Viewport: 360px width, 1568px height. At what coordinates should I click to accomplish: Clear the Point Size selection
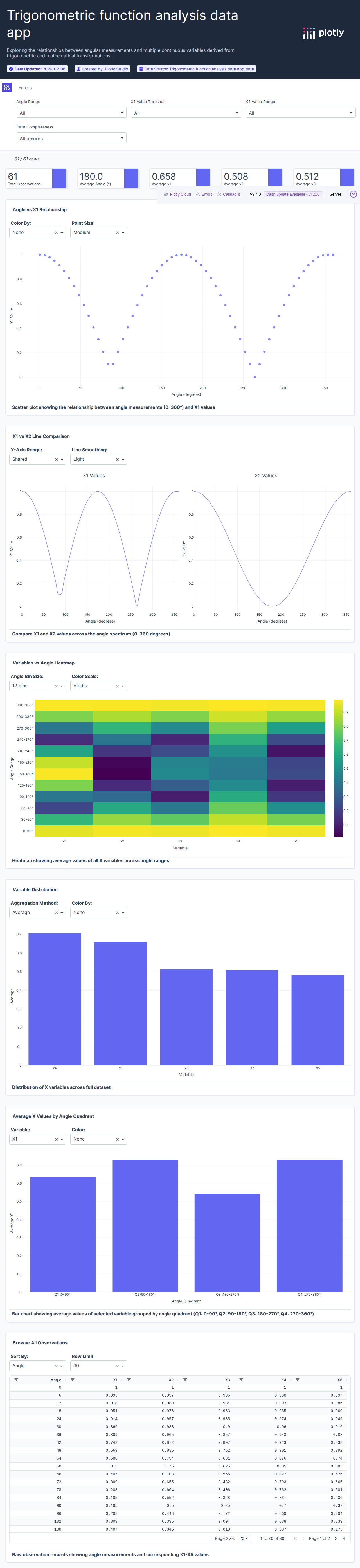[117, 233]
